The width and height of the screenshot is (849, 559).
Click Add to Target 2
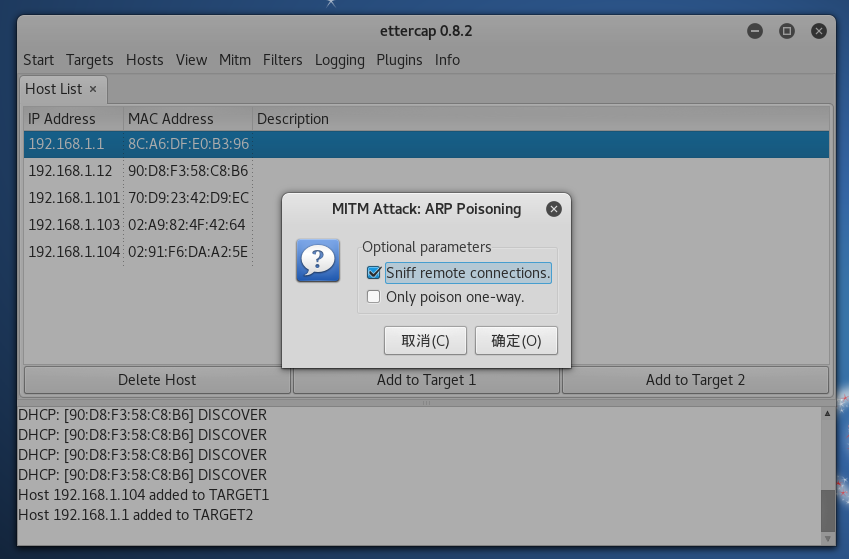point(695,380)
